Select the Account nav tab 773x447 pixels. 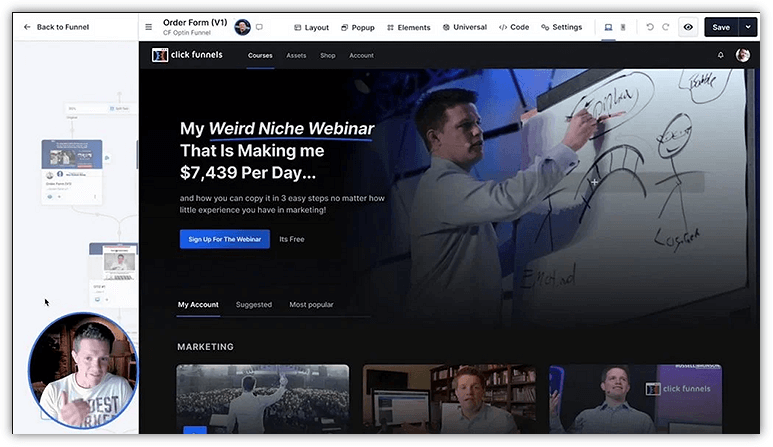coord(361,56)
